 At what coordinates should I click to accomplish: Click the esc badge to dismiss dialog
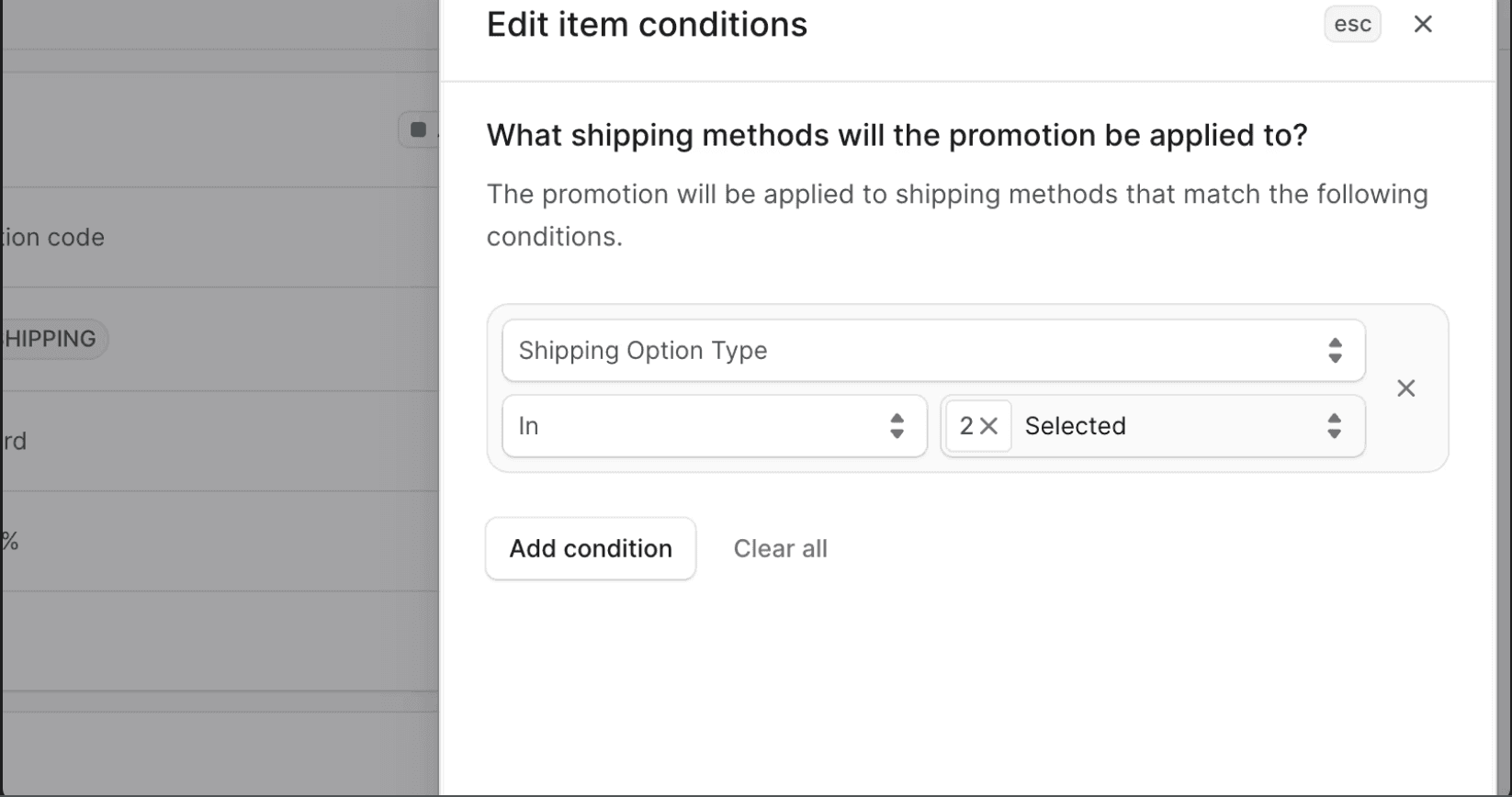[1351, 24]
